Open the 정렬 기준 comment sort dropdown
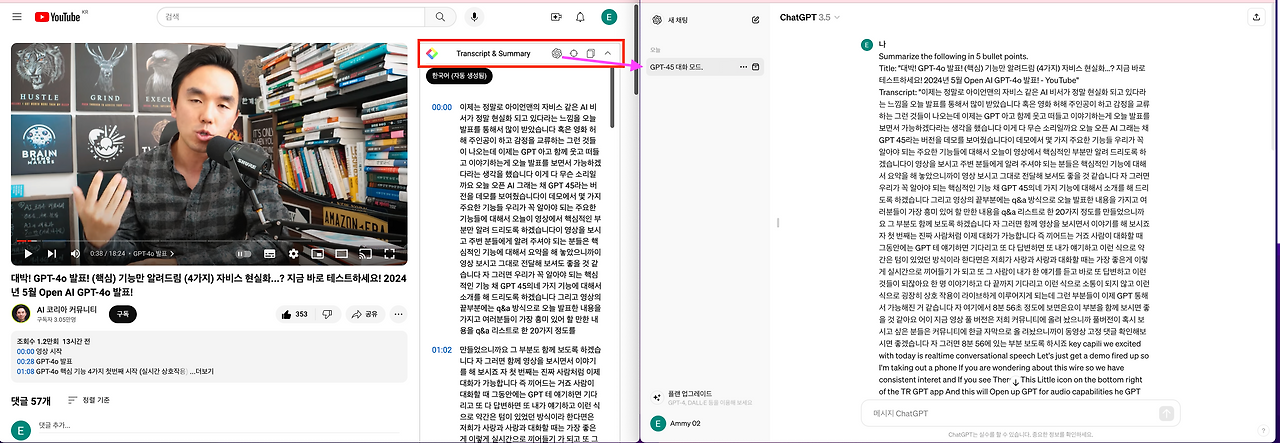This screenshot has height=443, width=1280. [90, 400]
